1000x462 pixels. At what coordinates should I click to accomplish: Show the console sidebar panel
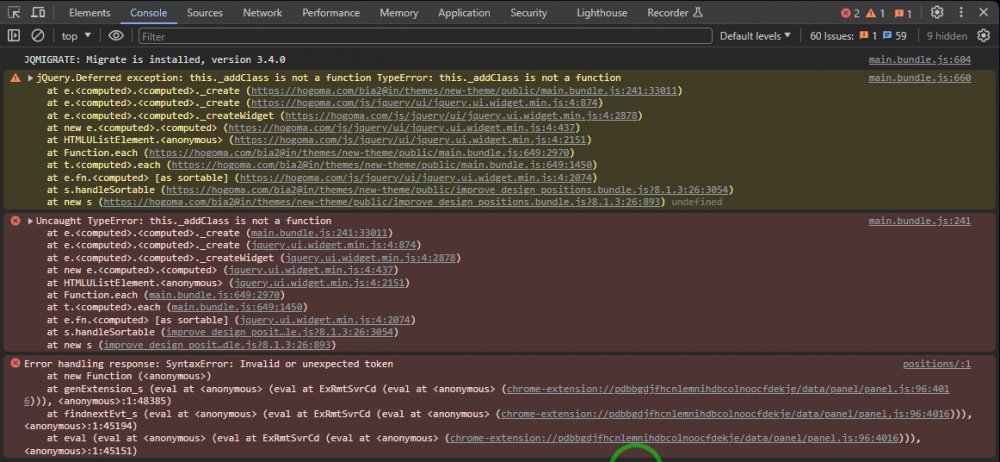[14, 36]
